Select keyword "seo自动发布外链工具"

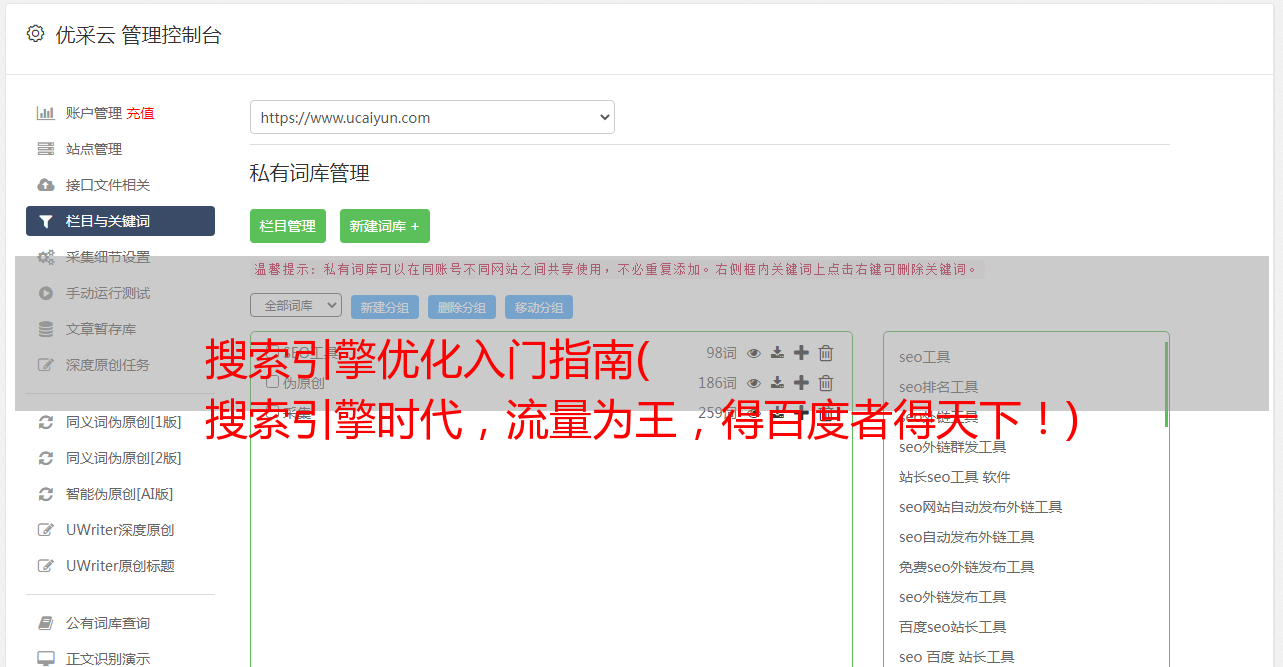tap(966, 537)
